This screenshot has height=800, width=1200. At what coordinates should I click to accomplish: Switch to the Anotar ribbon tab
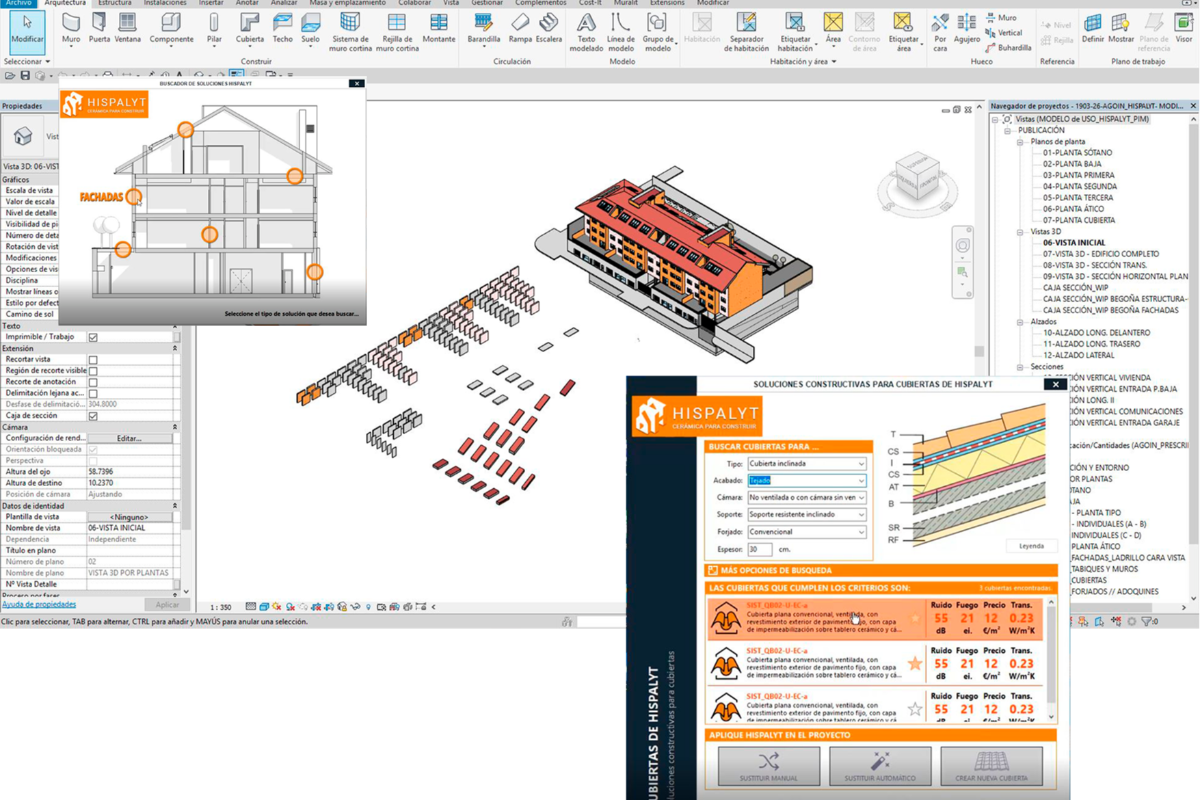pyautogui.click(x=247, y=3)
